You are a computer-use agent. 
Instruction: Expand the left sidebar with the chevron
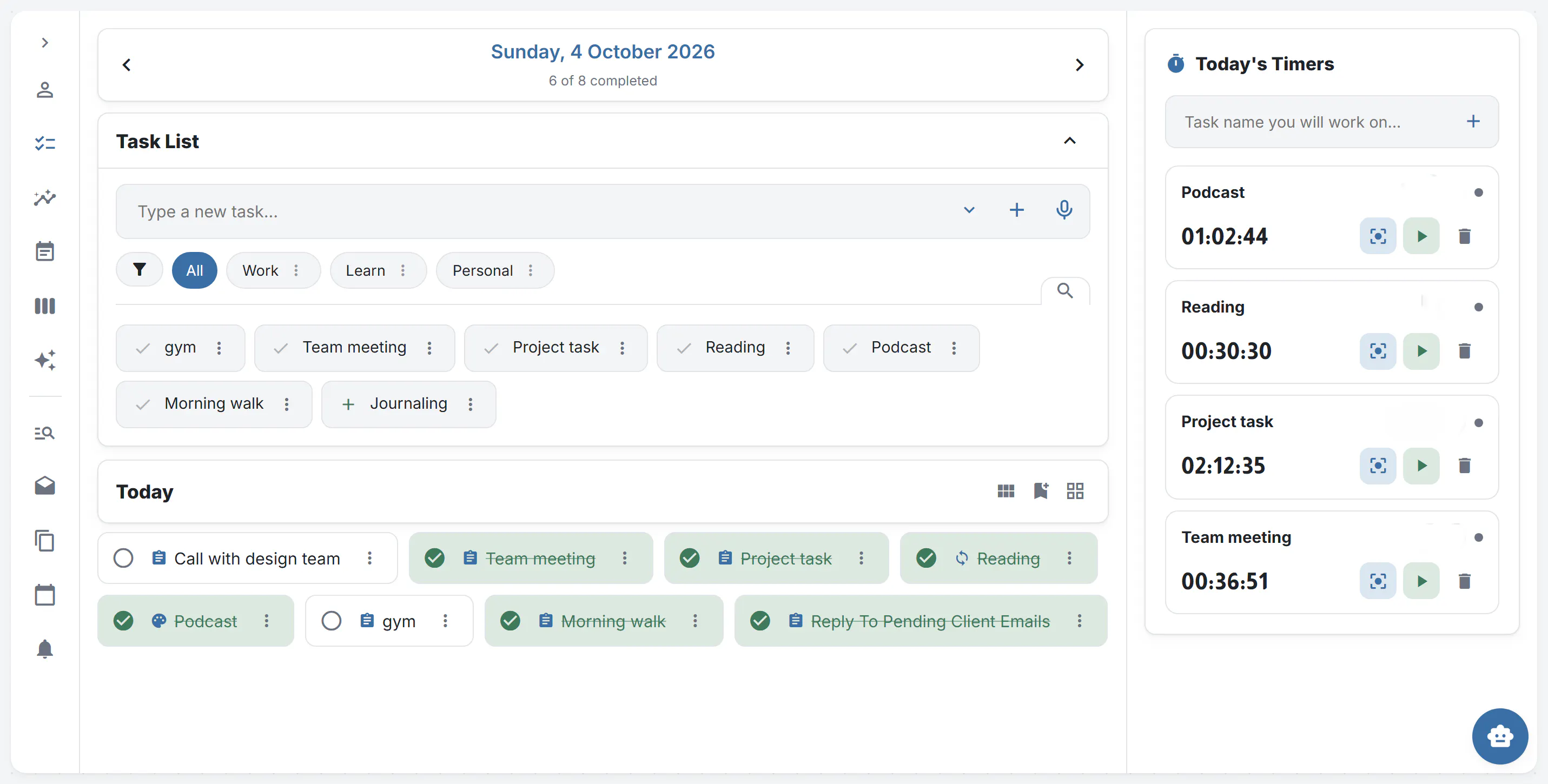coord(44,43)
